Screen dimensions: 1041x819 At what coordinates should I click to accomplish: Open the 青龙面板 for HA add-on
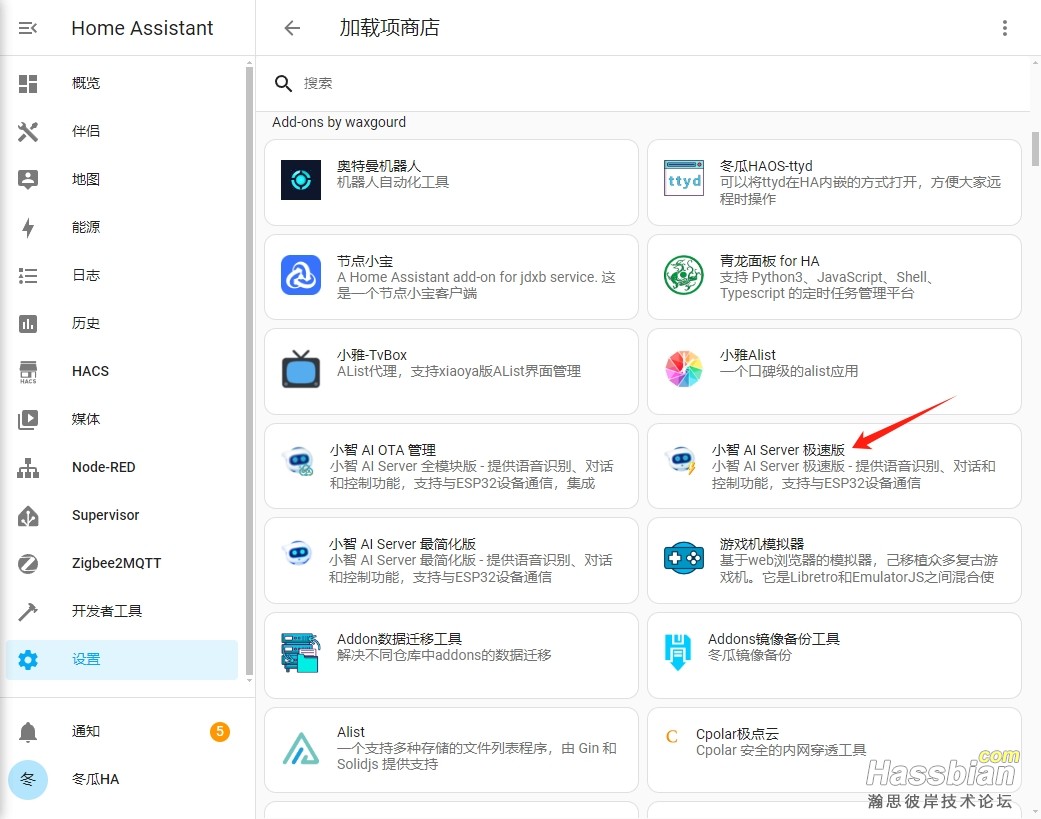point(834,277)
